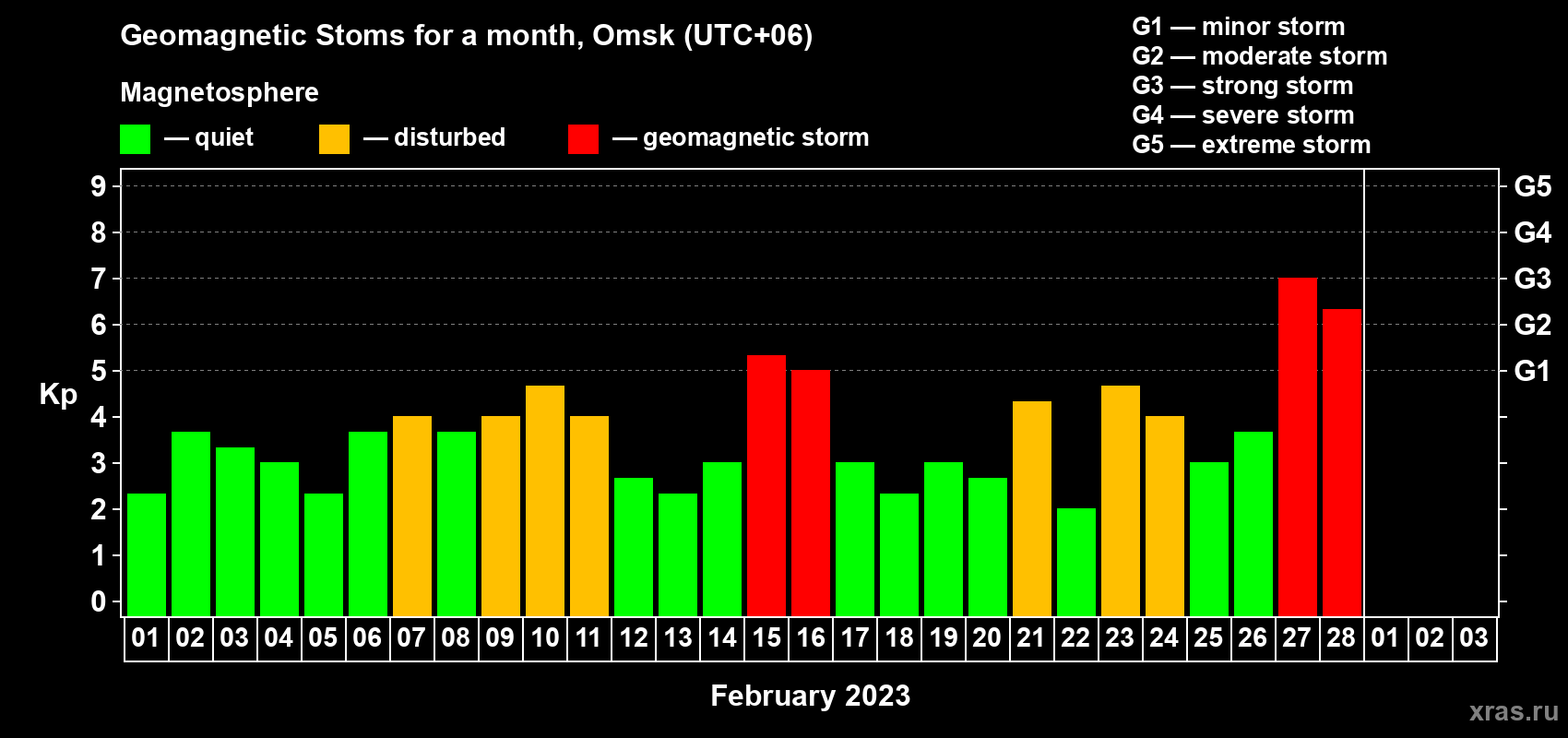
Task: Select the green bar for February 26
Action: click(1253, 524)
